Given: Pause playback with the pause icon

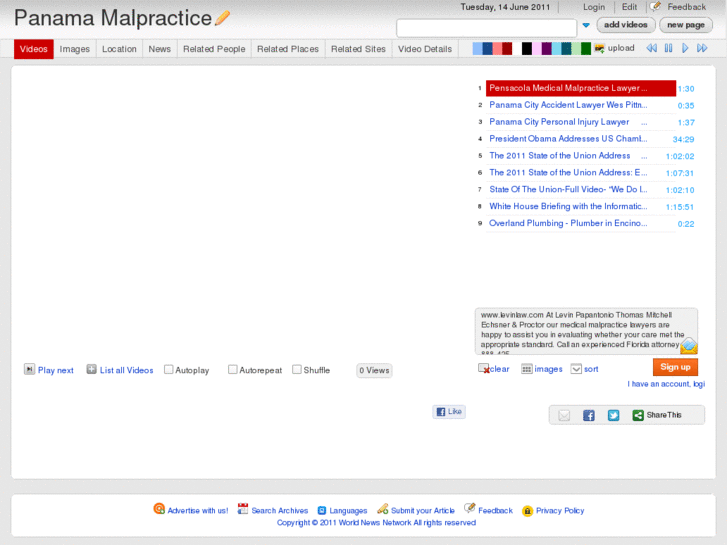Looking at the screenshot, I should tap(668, 48).
